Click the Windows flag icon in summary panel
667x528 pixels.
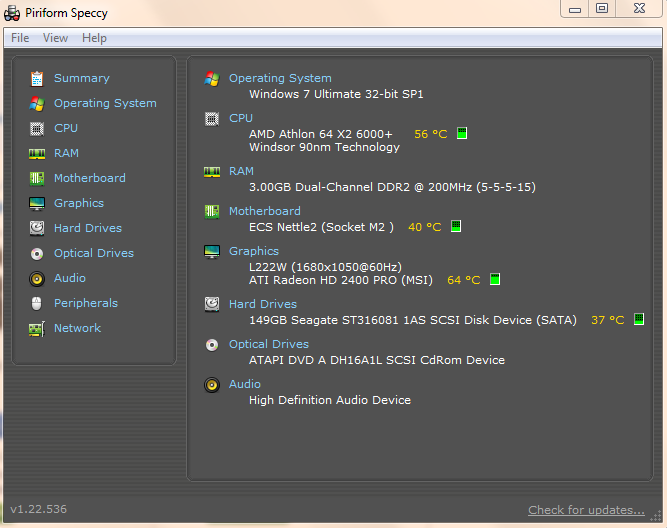[x=212, y=79]
